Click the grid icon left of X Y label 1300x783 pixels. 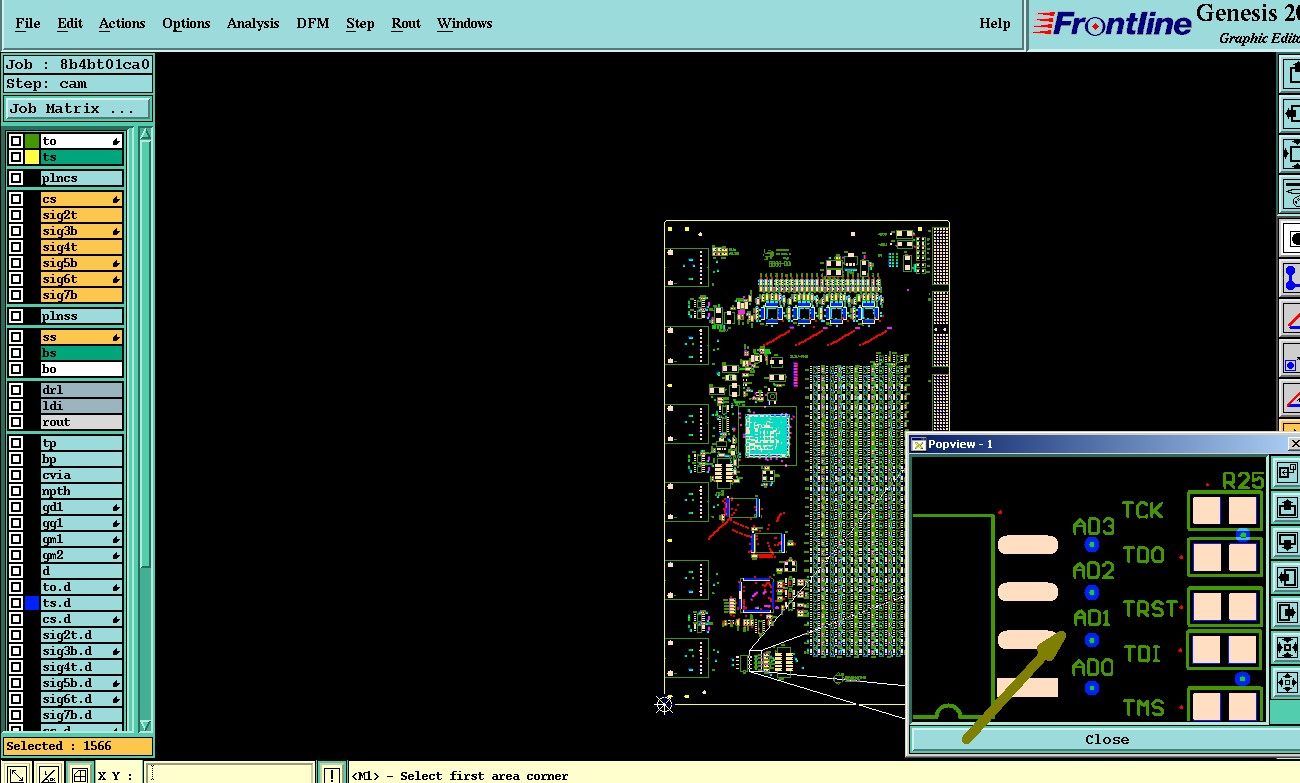pos(79,773)
